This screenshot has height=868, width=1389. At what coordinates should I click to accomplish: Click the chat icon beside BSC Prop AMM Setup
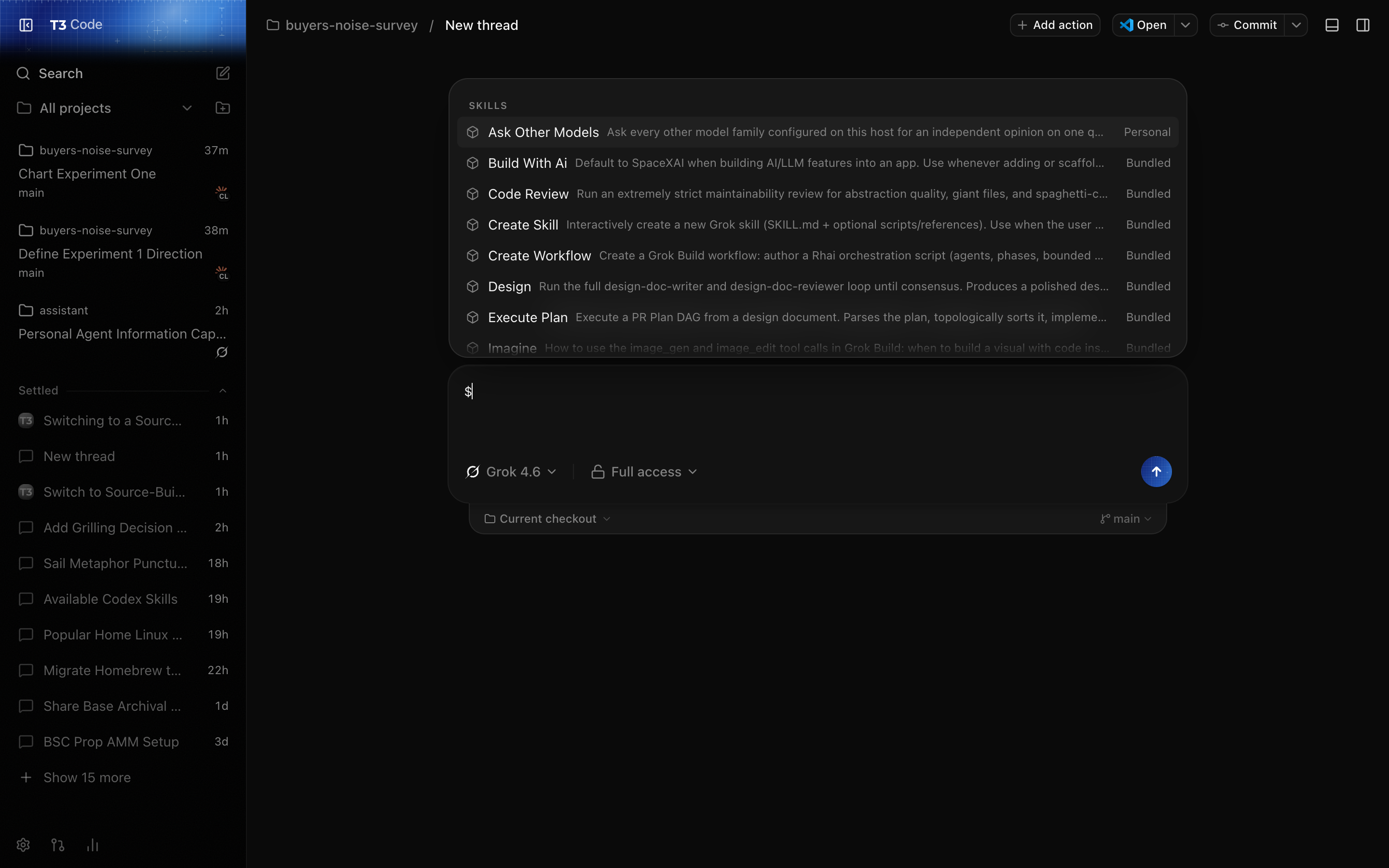26,742
